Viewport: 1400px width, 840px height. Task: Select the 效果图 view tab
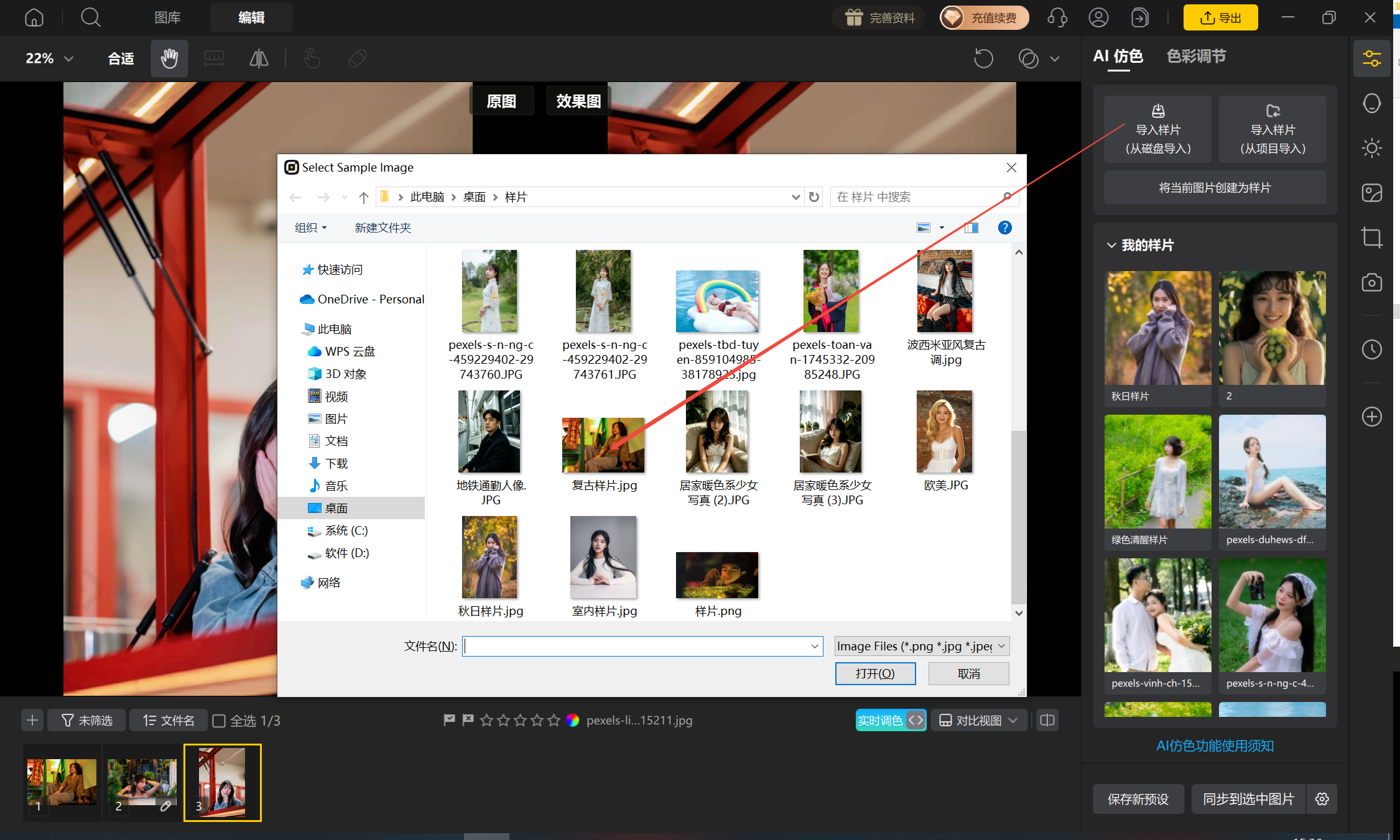pos(578,101)
